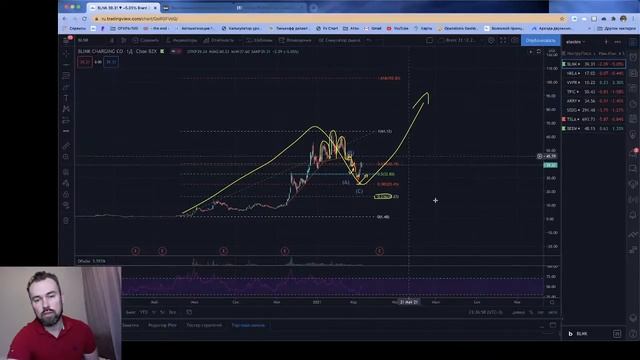Click the YTD date range button

(x=144, y=312)
